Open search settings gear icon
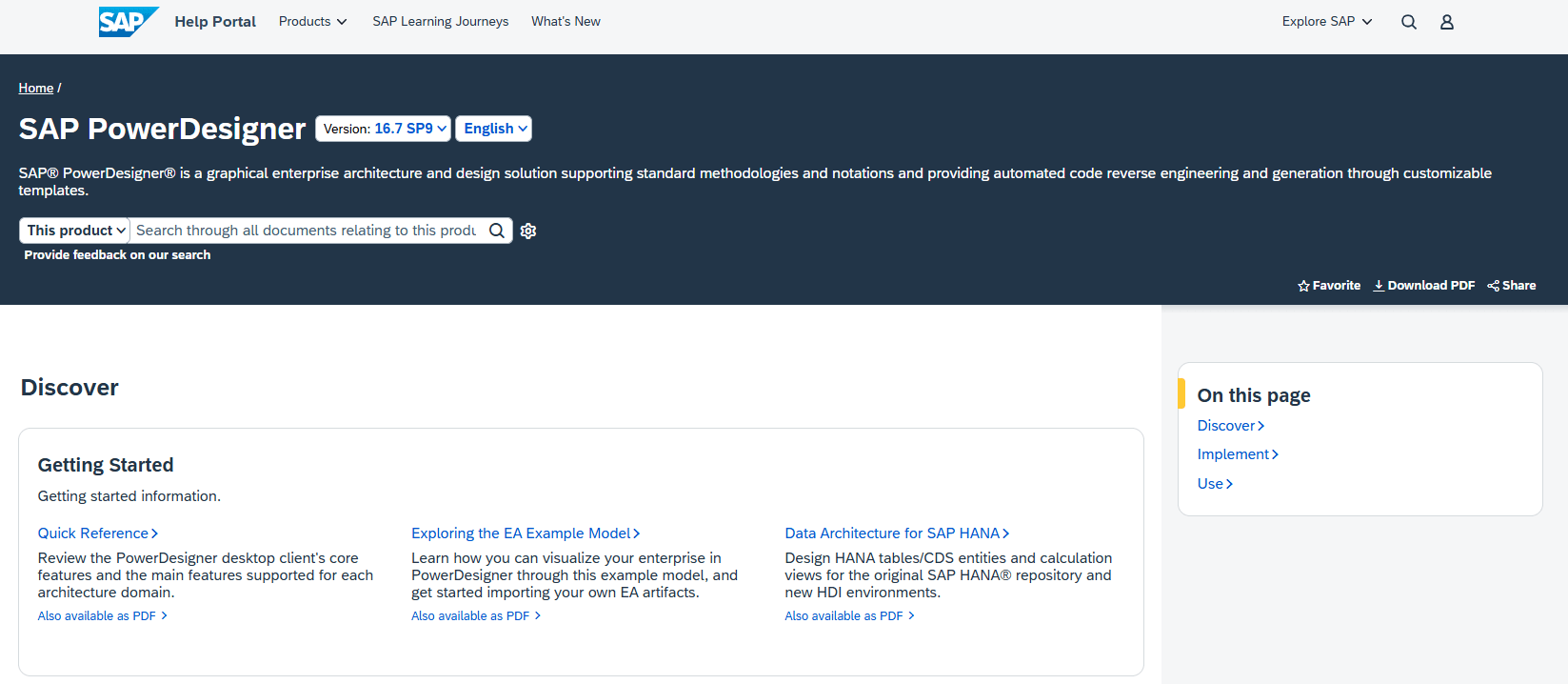This screenshot has width=1568, height=684. 528,231
